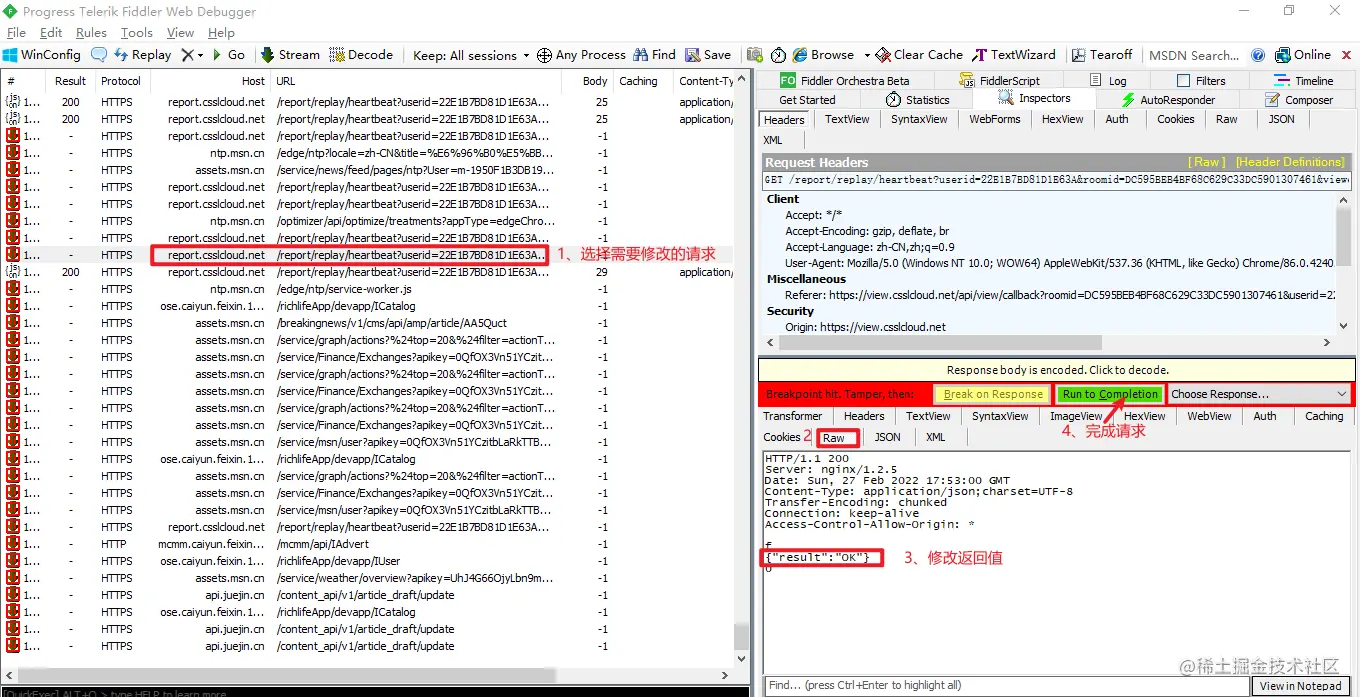Tick the Filters tab checkbox
1360x697 pixels.
1184,81
